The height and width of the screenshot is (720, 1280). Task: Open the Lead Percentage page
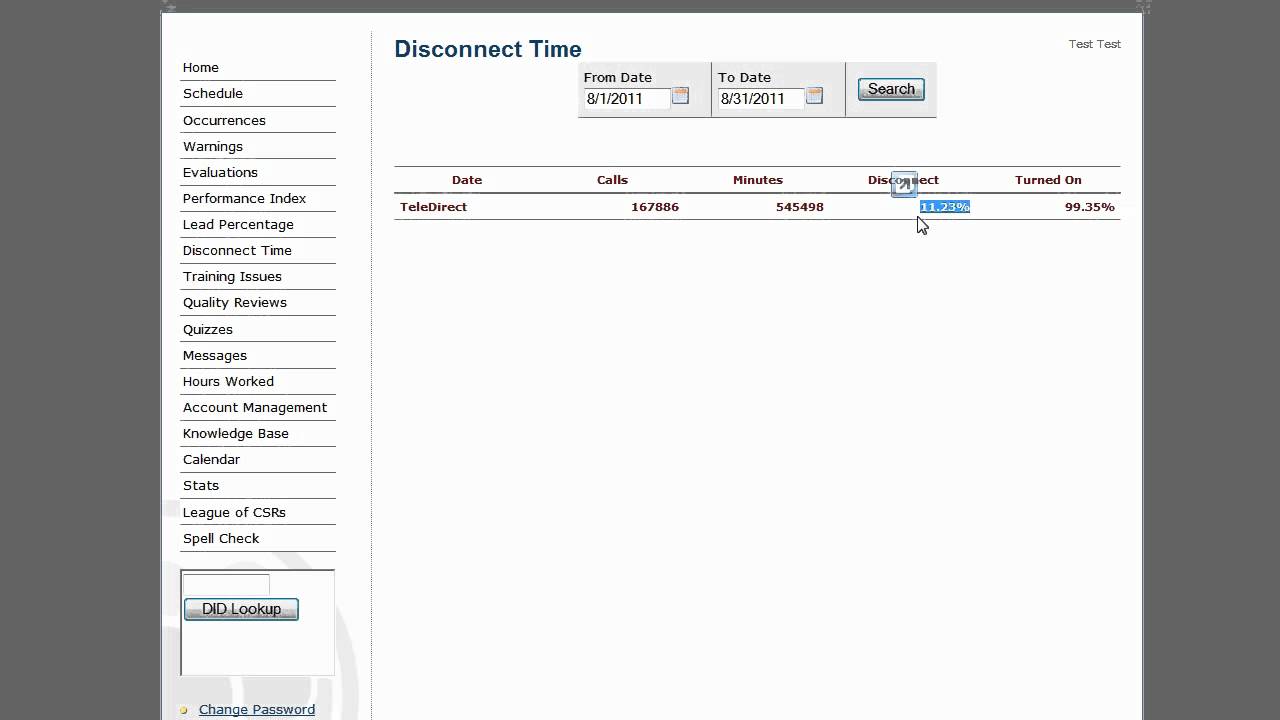[238, 224]
